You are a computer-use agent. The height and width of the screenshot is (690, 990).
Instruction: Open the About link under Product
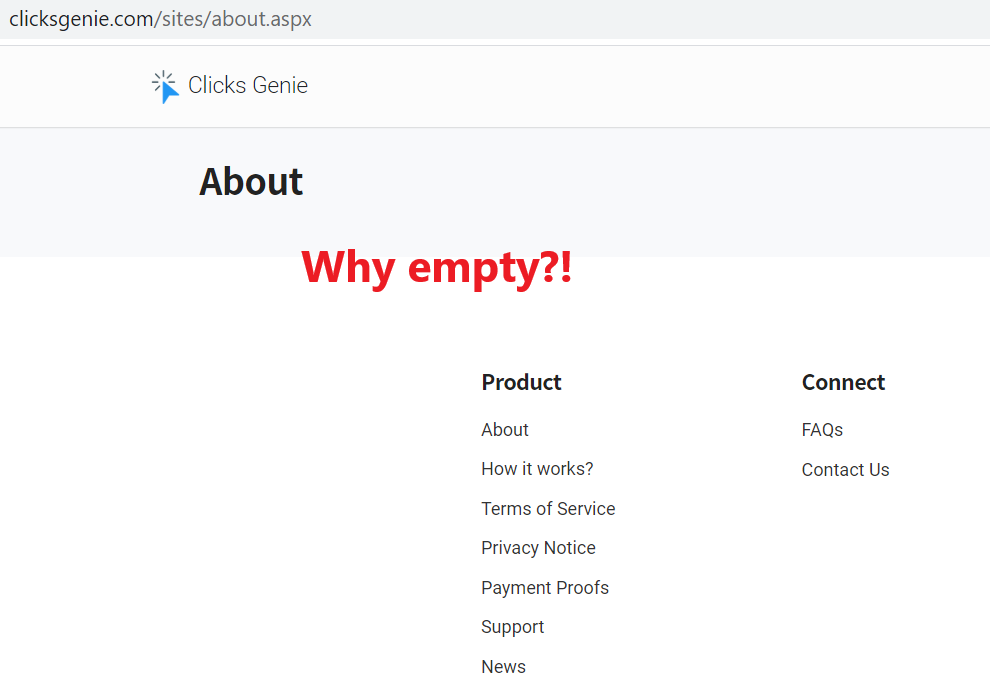[x=505, y=430]
